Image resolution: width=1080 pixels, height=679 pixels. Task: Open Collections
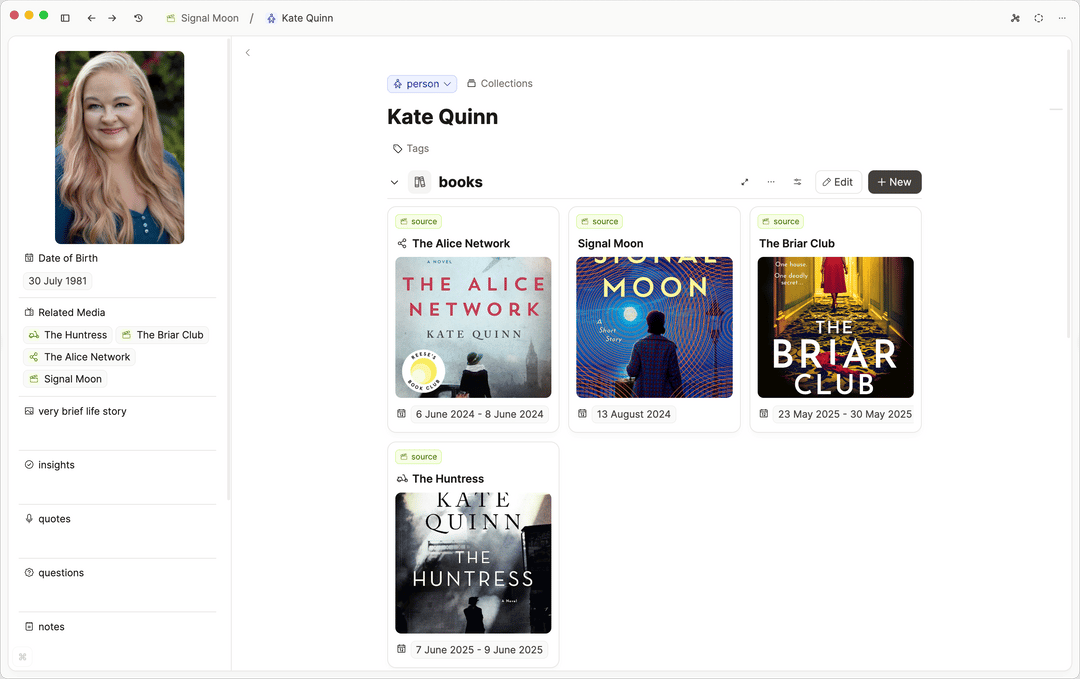click(x=499, y=83)
